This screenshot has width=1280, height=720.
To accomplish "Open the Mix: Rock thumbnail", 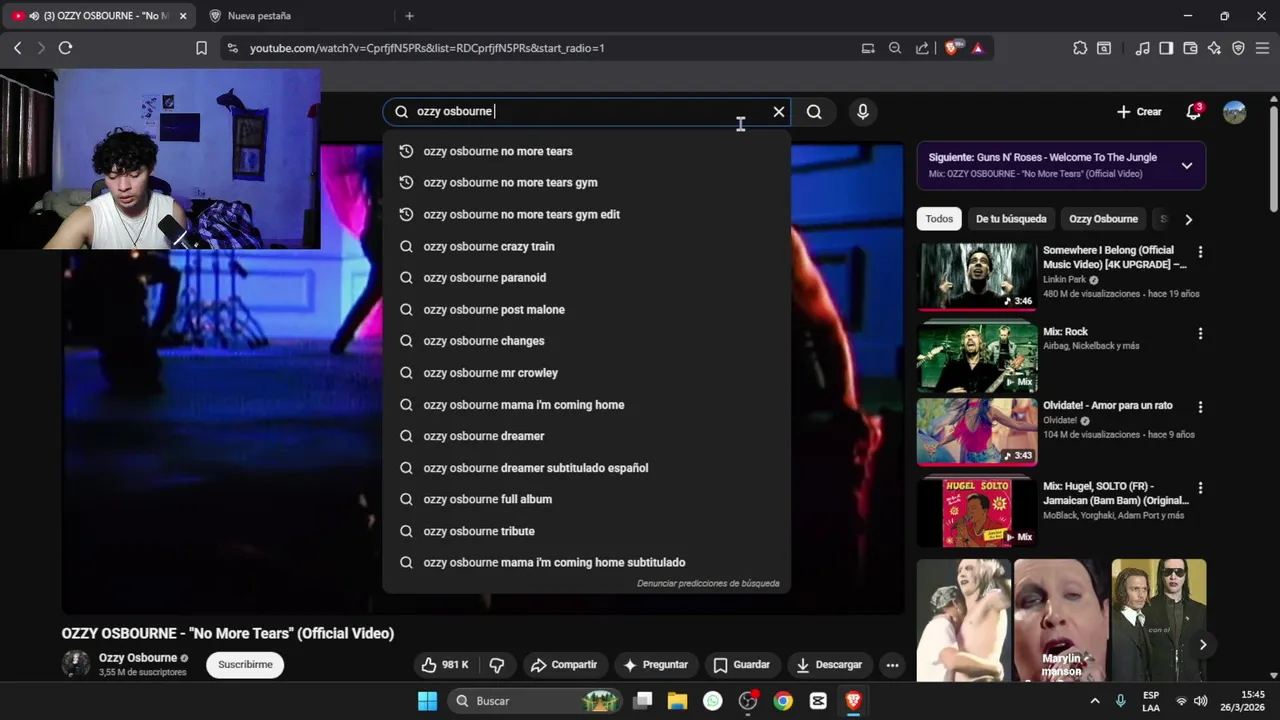I will pyautogui.click(x=977, y=355).
